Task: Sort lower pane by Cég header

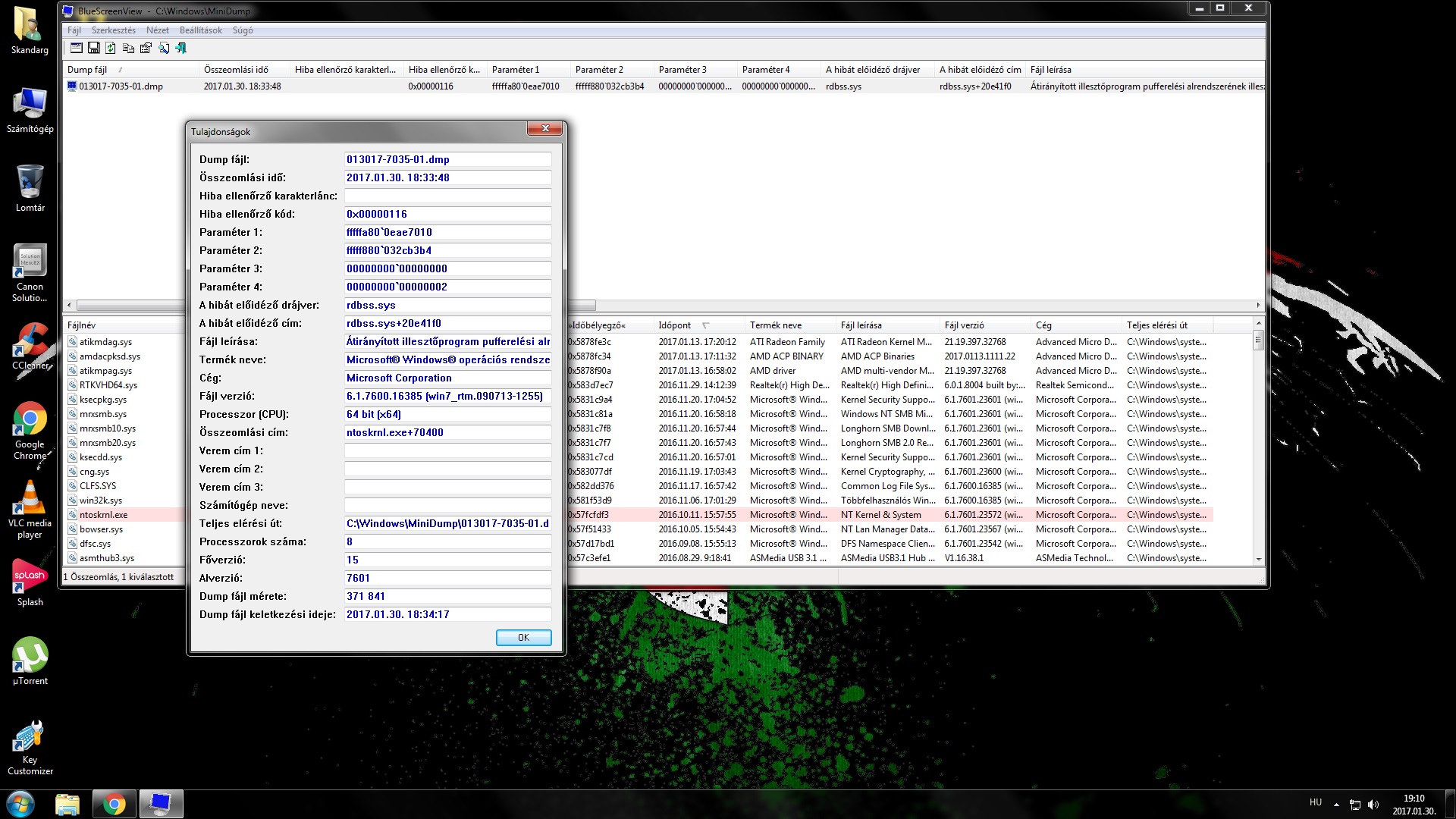Action: [x=1077, y=325]
